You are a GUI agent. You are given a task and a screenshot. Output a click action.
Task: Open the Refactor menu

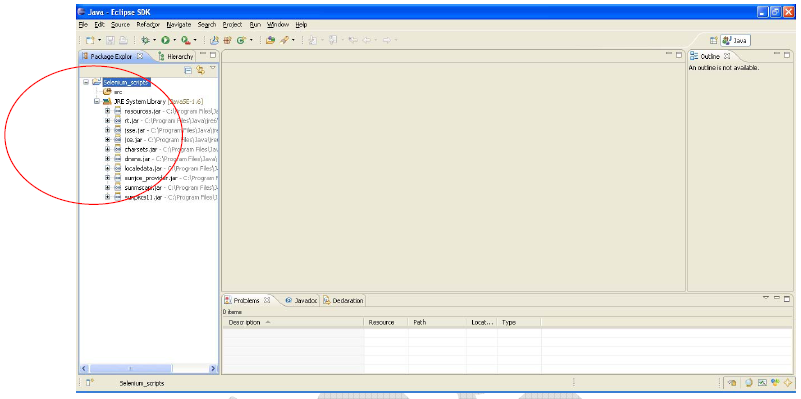click(x=148, y=25)
